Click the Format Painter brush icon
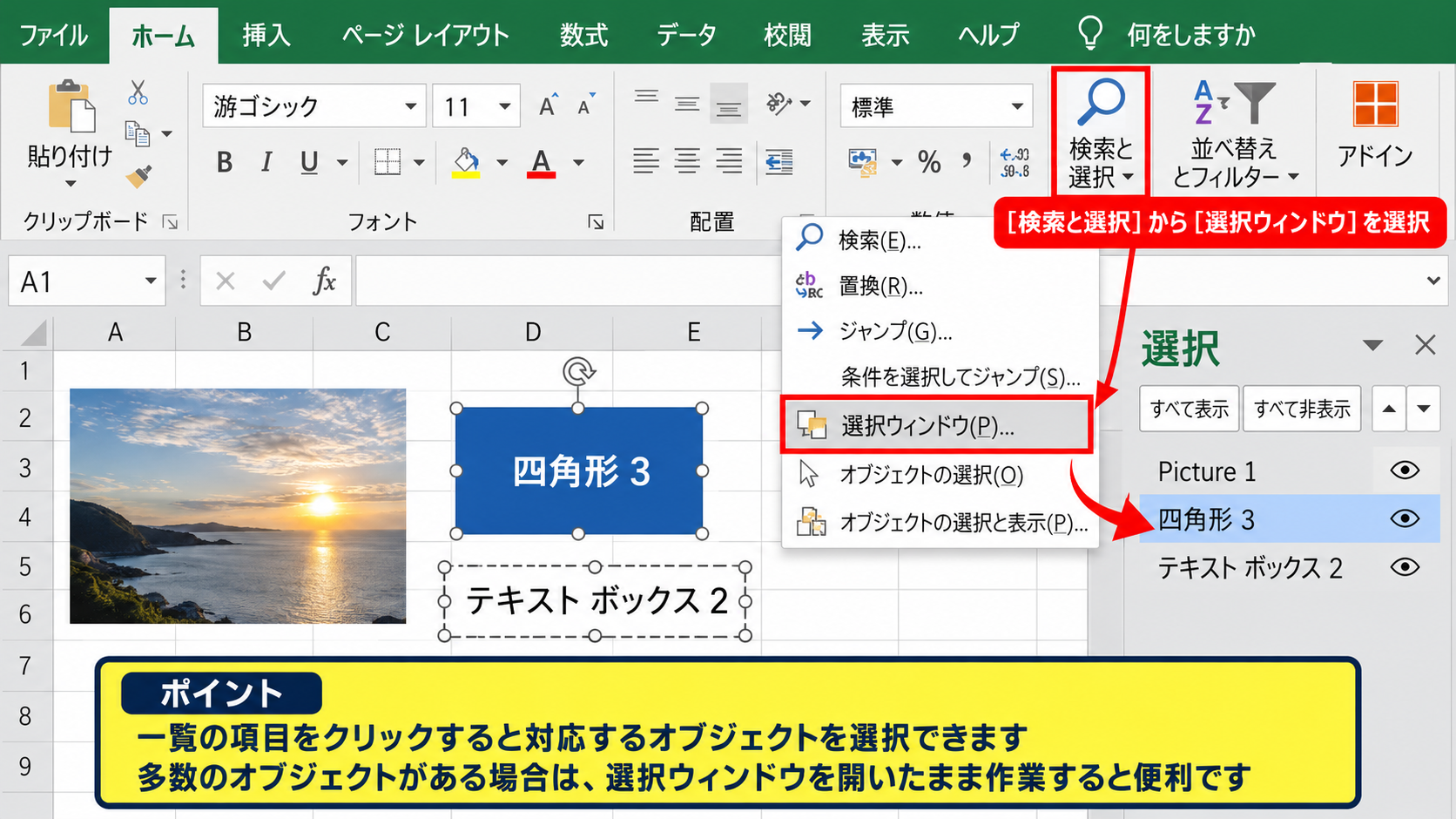 [138, 176]
